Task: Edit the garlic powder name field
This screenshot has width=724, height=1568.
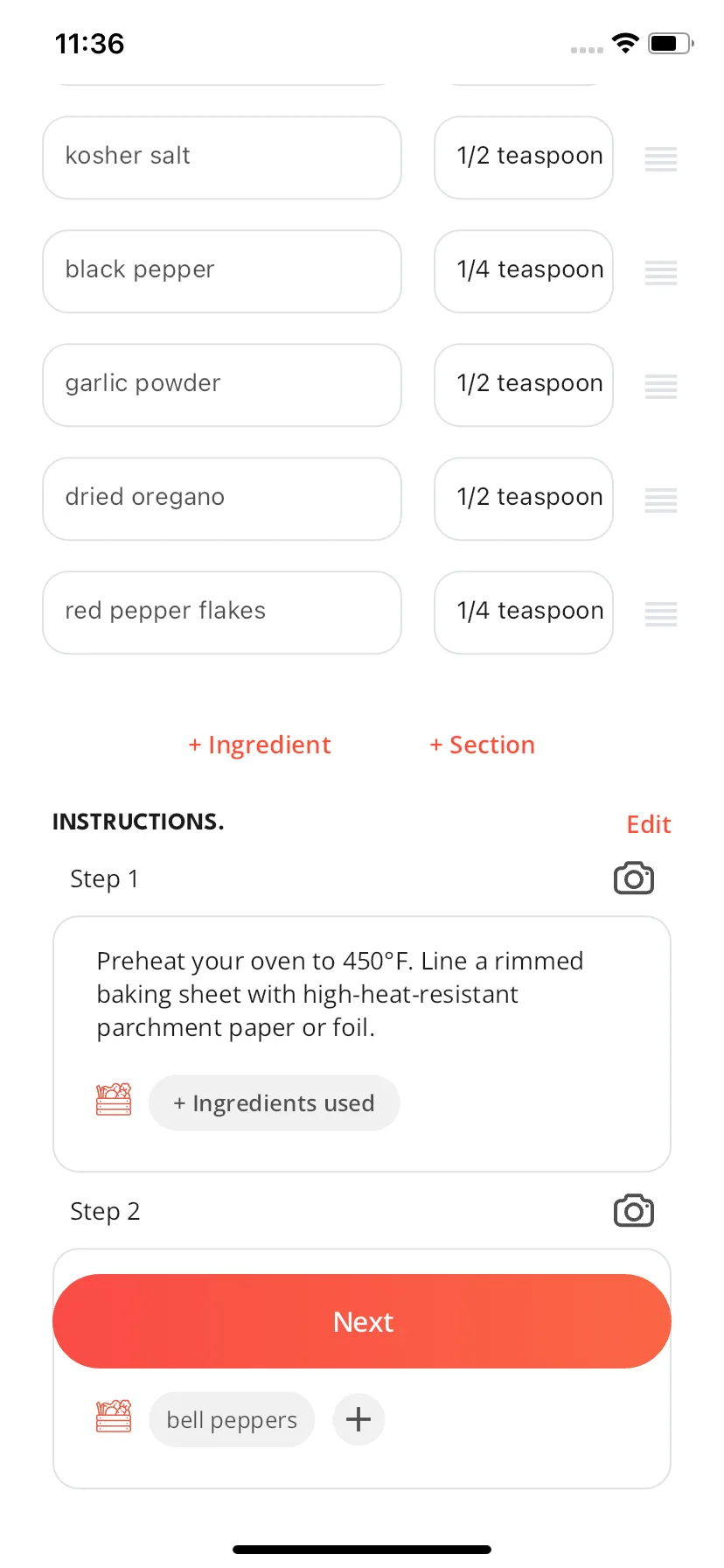Action: tap(222, 385)
